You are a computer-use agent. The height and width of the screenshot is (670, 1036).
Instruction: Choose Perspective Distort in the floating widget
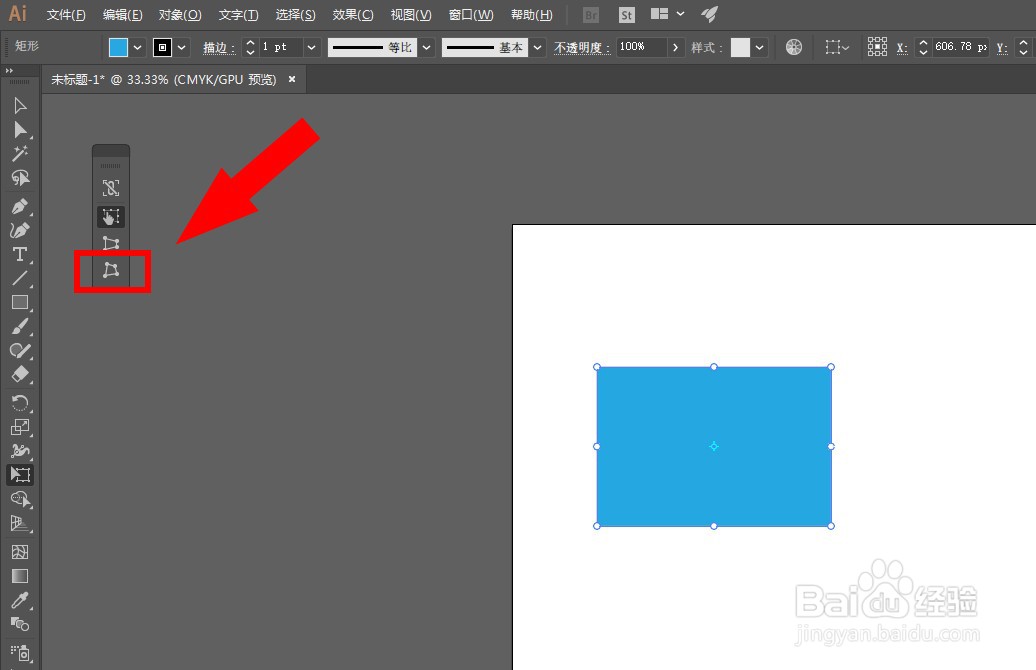111,243
